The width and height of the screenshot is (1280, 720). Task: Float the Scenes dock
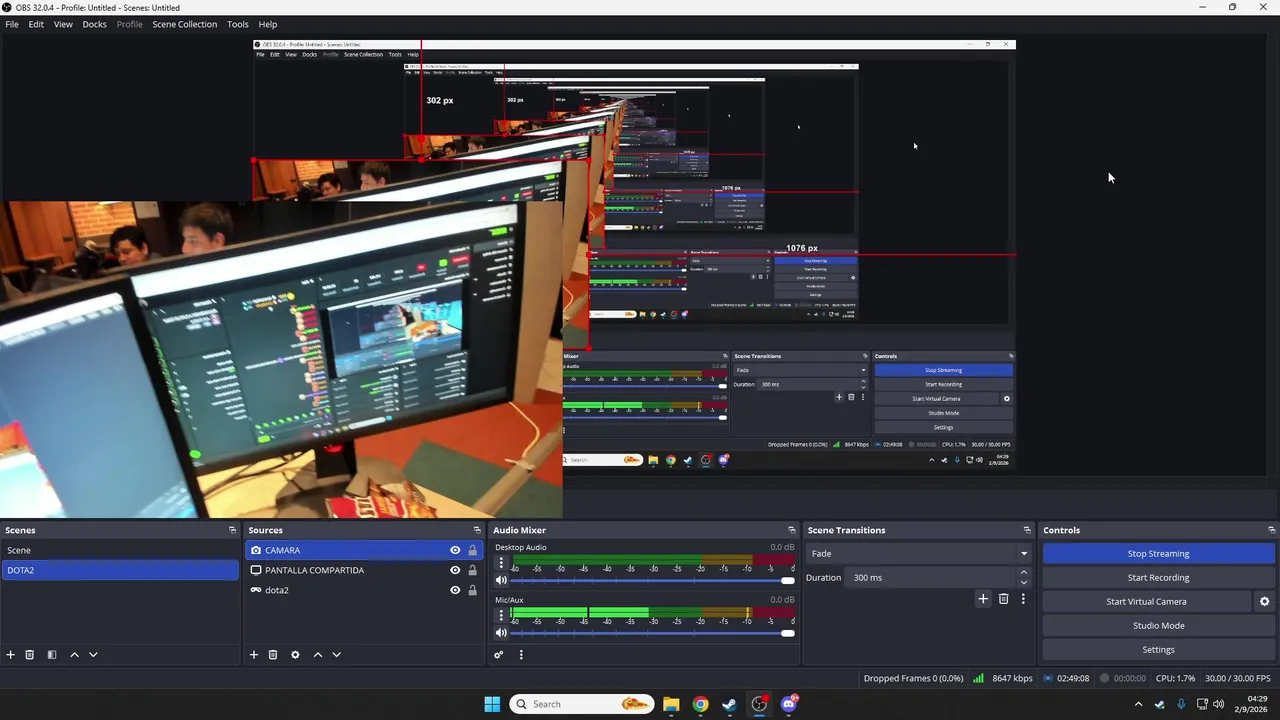point(232,530)
